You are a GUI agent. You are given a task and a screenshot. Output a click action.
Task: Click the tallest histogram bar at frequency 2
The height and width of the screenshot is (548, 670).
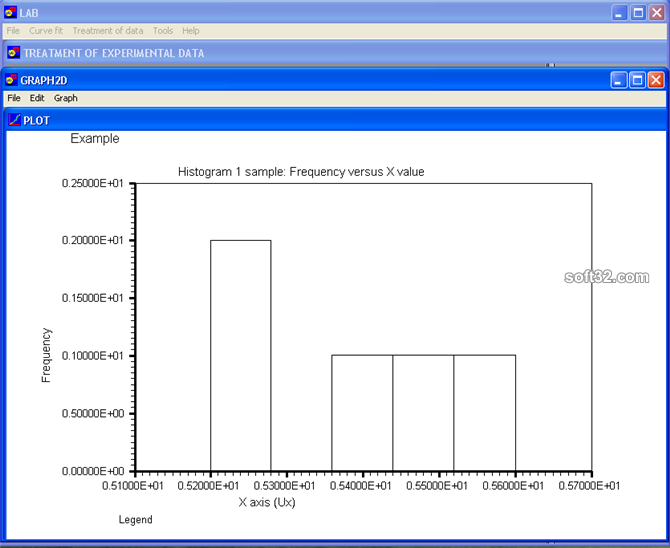[241, 356]
